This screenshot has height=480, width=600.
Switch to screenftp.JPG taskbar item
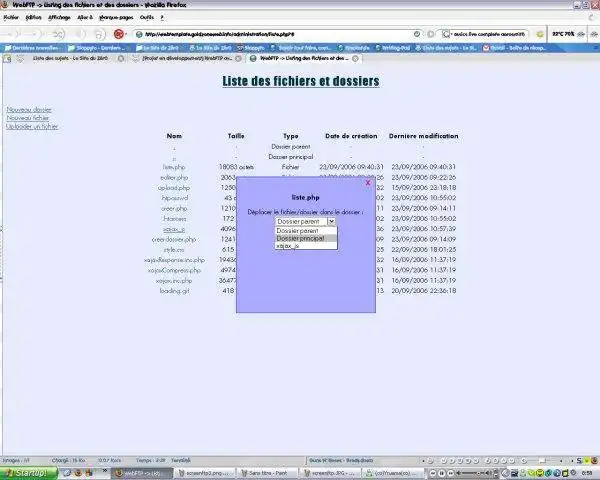331,473
